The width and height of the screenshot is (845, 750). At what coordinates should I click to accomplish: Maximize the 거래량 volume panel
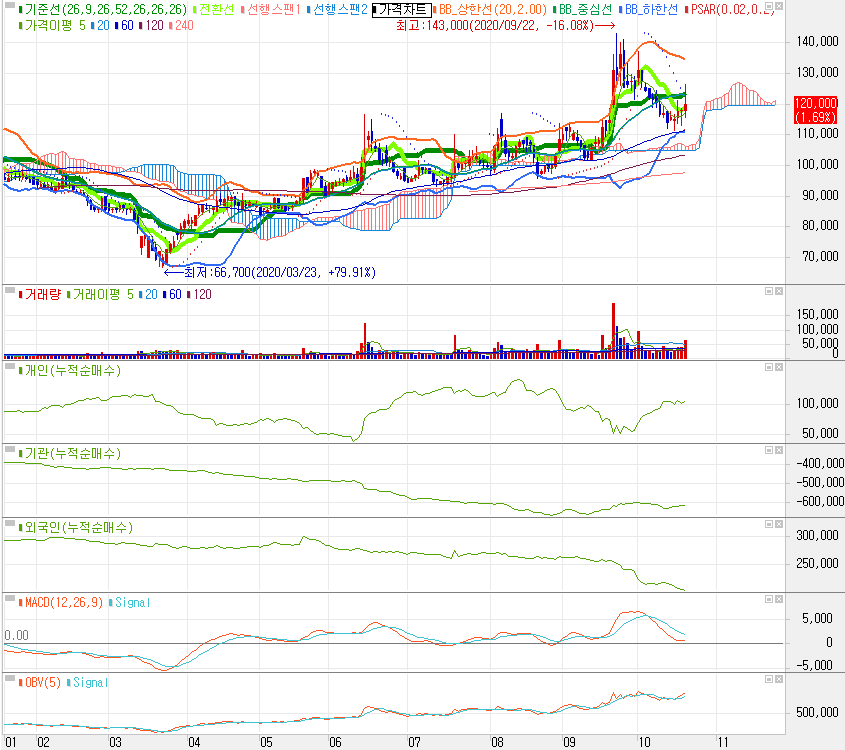(770, 291)
